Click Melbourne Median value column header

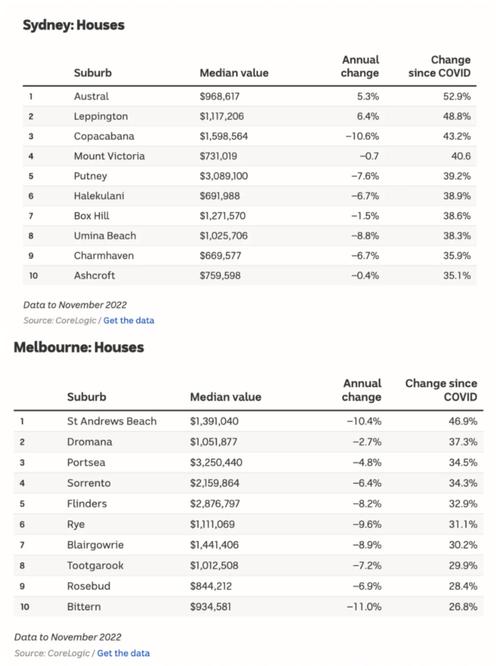(x=226, y=397)
